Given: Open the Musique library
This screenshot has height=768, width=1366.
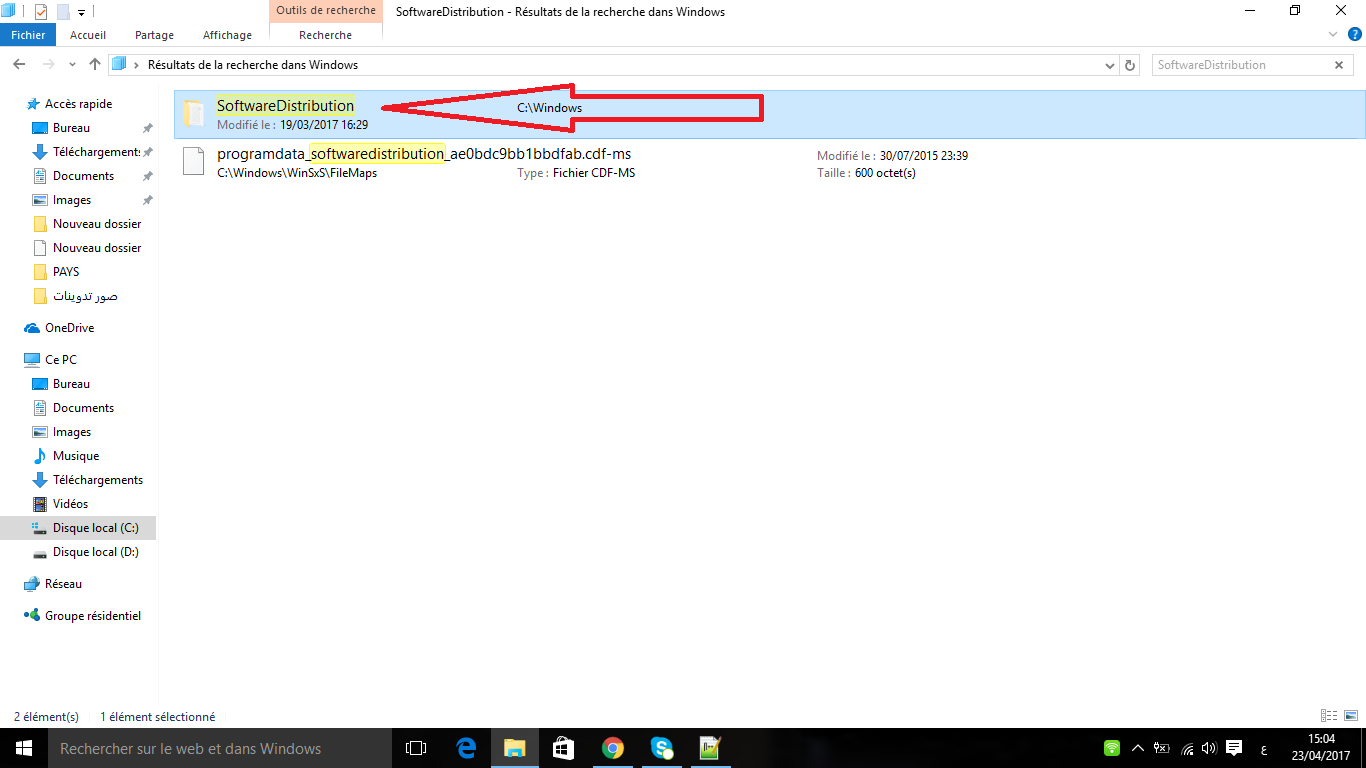Looking at the screenshot, I should 76,456.
